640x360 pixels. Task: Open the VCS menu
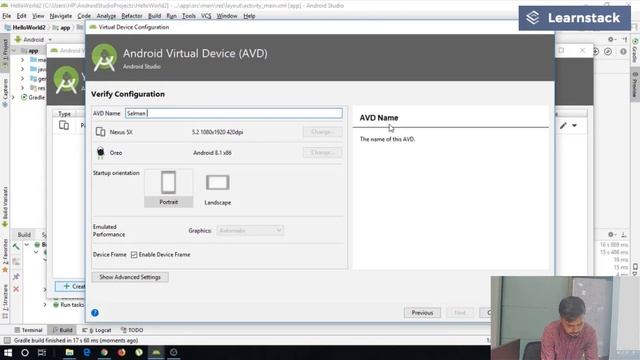tap(206, 16)
